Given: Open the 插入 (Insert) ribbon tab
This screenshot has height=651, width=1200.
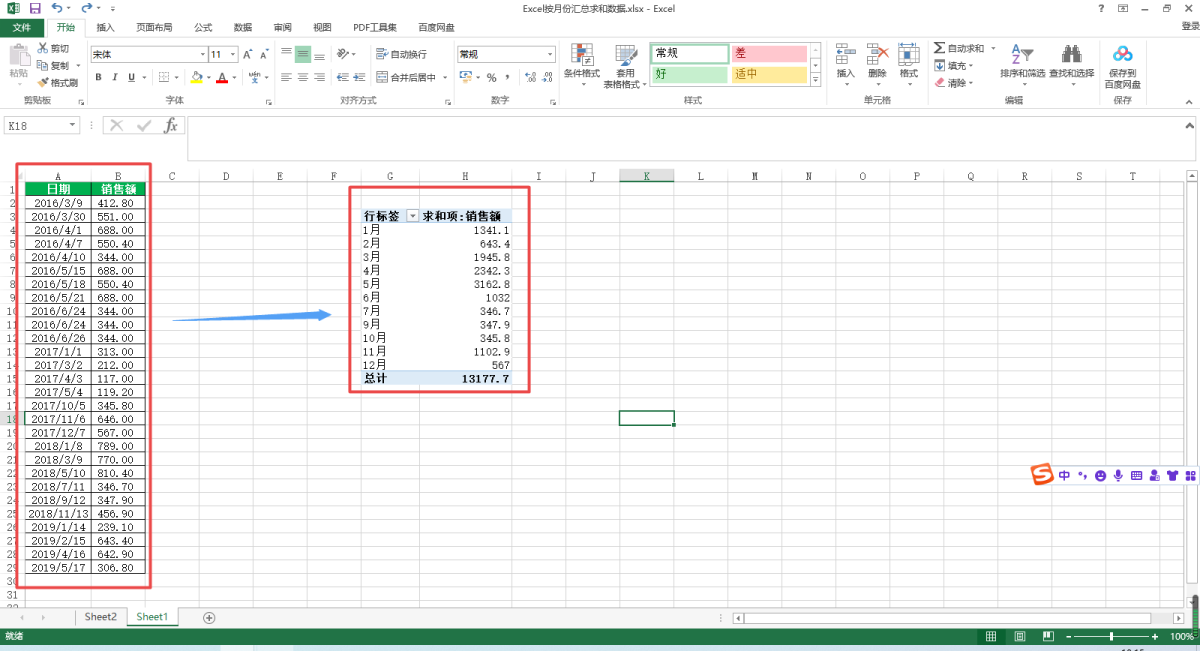Looking at the screenshot, I should coord(105,28).
